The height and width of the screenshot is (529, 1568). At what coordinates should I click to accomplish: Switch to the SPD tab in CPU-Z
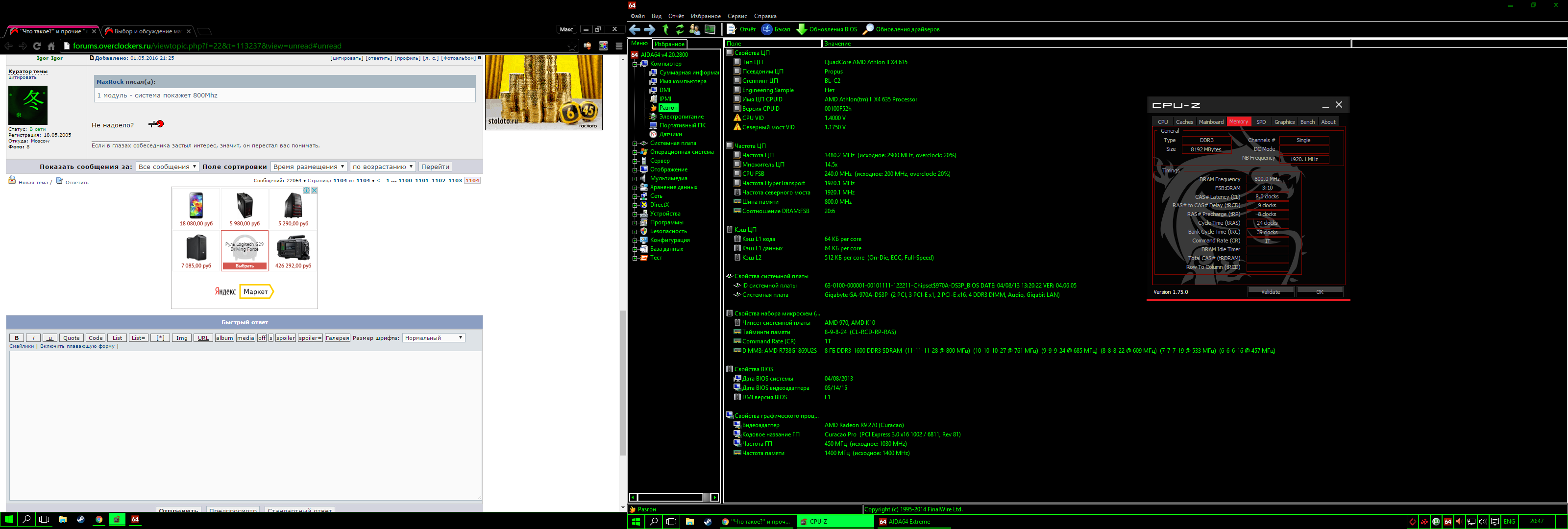[x=1261, y=122]
